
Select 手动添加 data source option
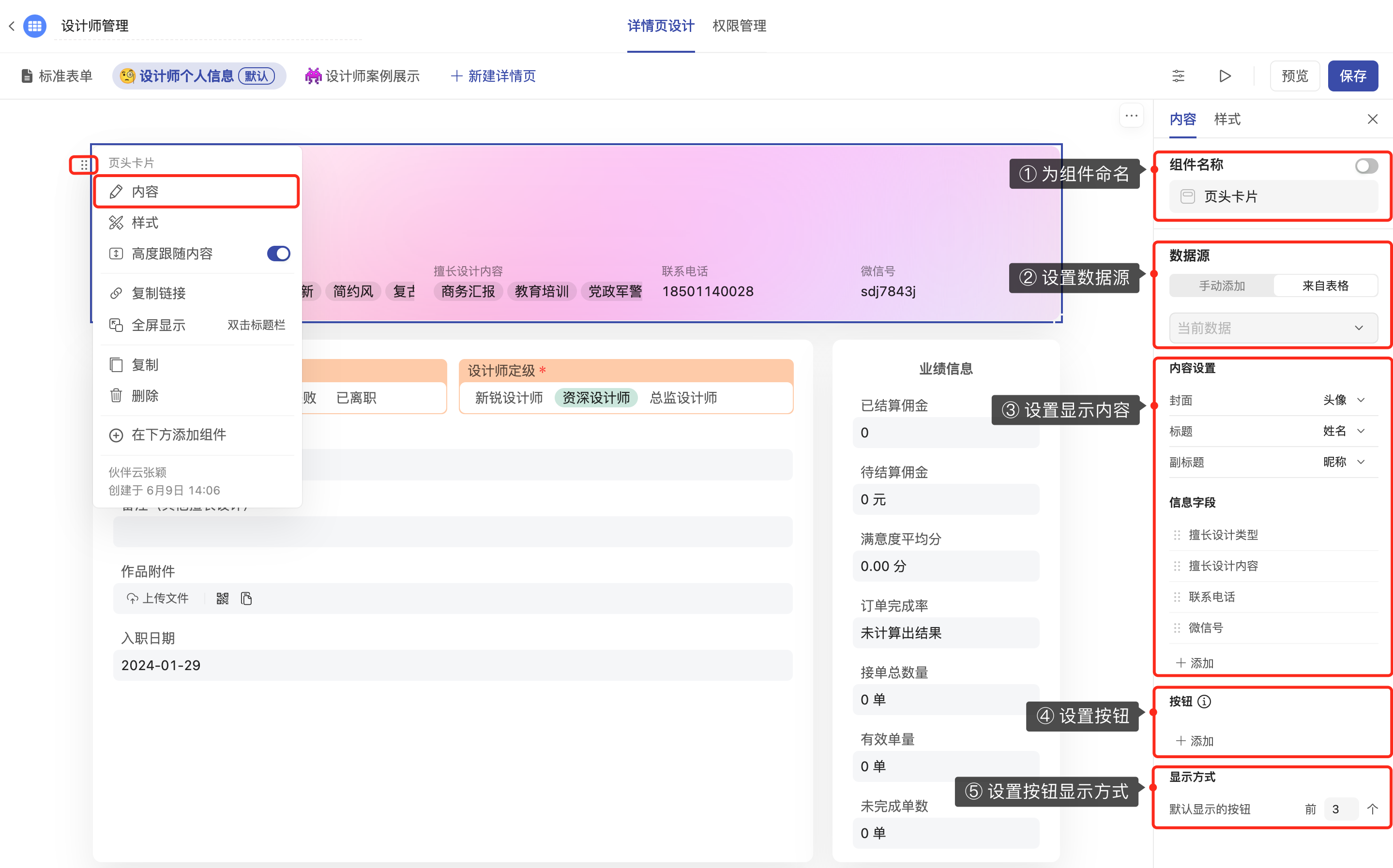[1221, 285]
